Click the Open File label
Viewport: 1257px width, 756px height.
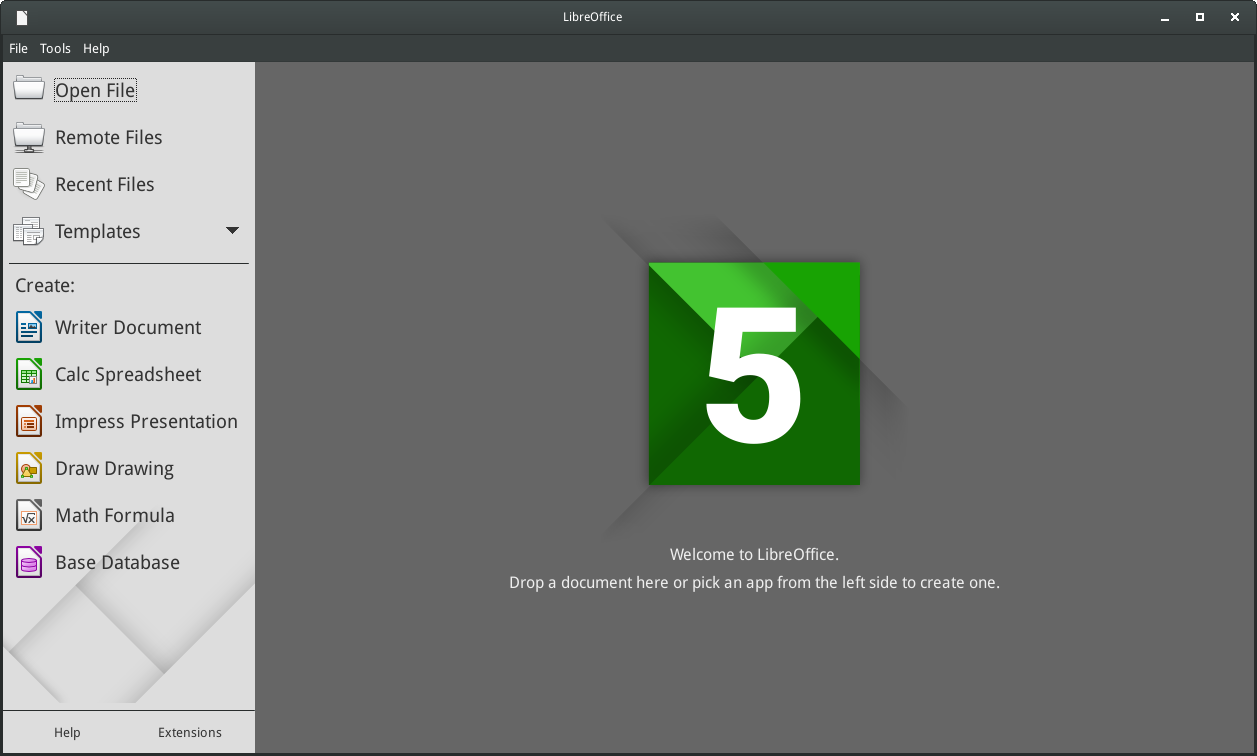(x=95, y=90)
